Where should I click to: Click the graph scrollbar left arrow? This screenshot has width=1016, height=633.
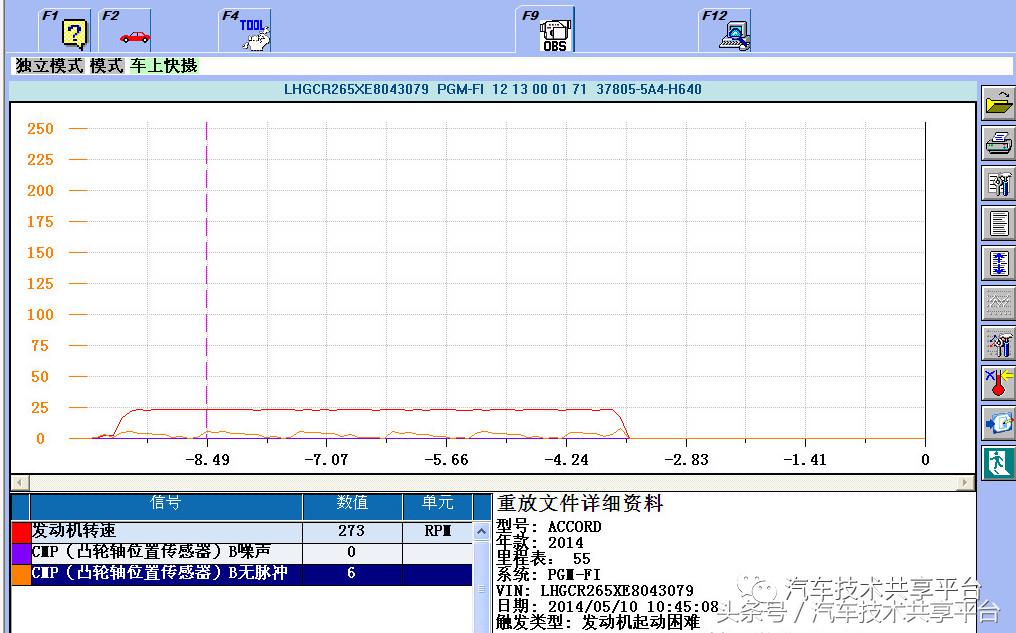tap(19, 483)
